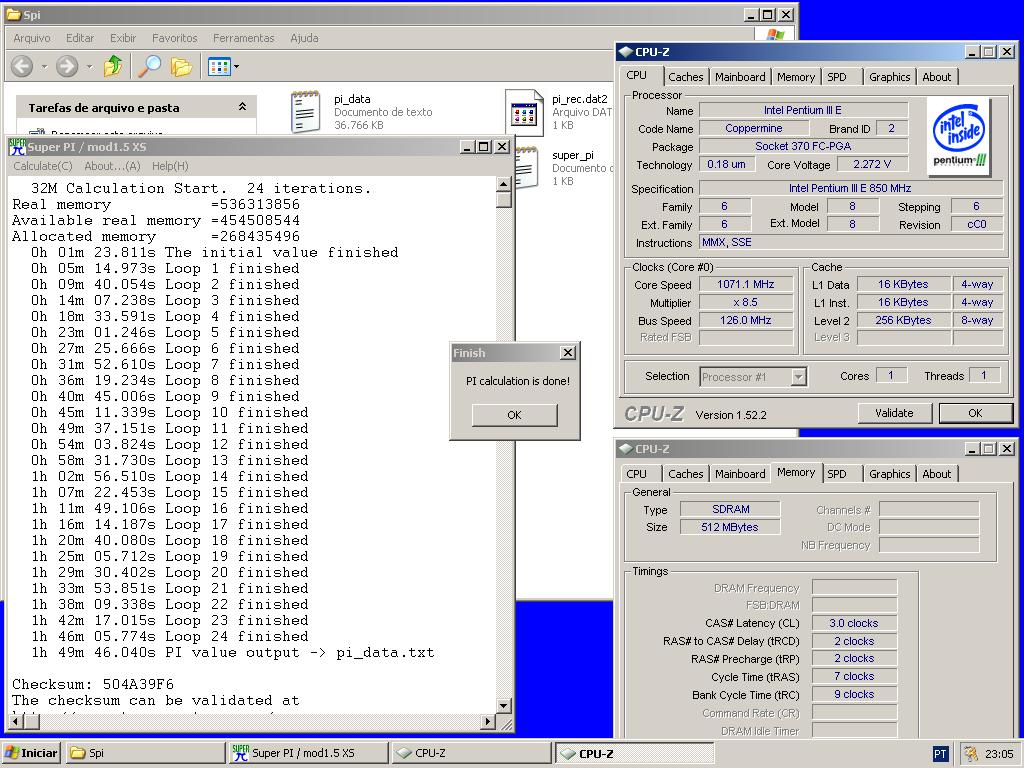Click the system tray icon near clock
The image size is (1024, 768).
[x=971, y=754]
